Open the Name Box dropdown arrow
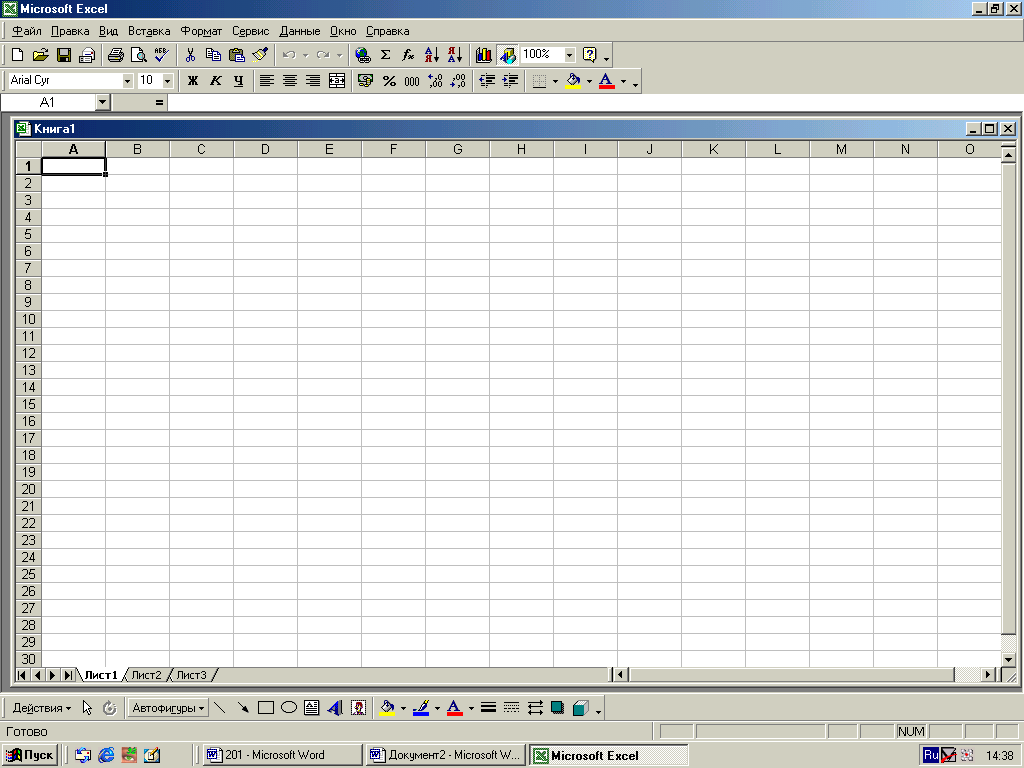This screenshot has height=768, width=1024. (103, 103)
